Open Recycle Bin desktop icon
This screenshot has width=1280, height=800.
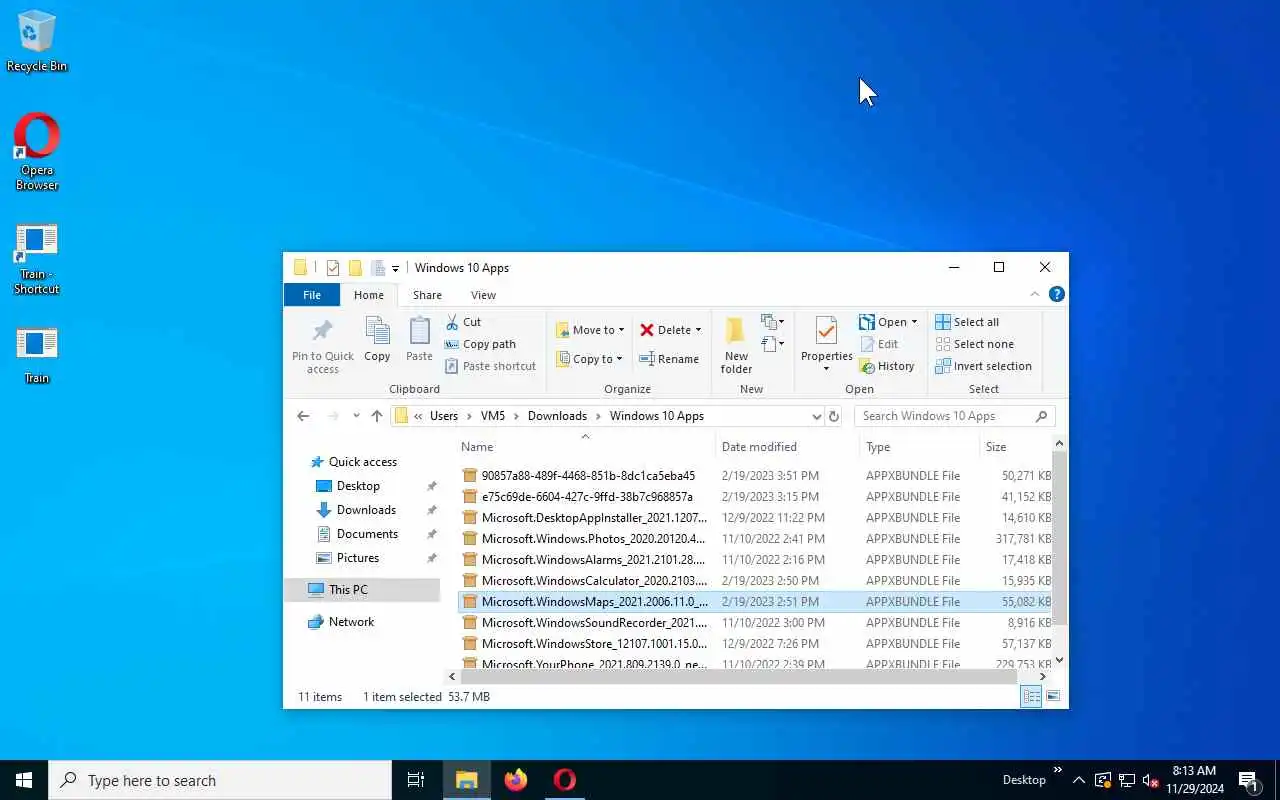pyautogui.click(x=37, y=42)
